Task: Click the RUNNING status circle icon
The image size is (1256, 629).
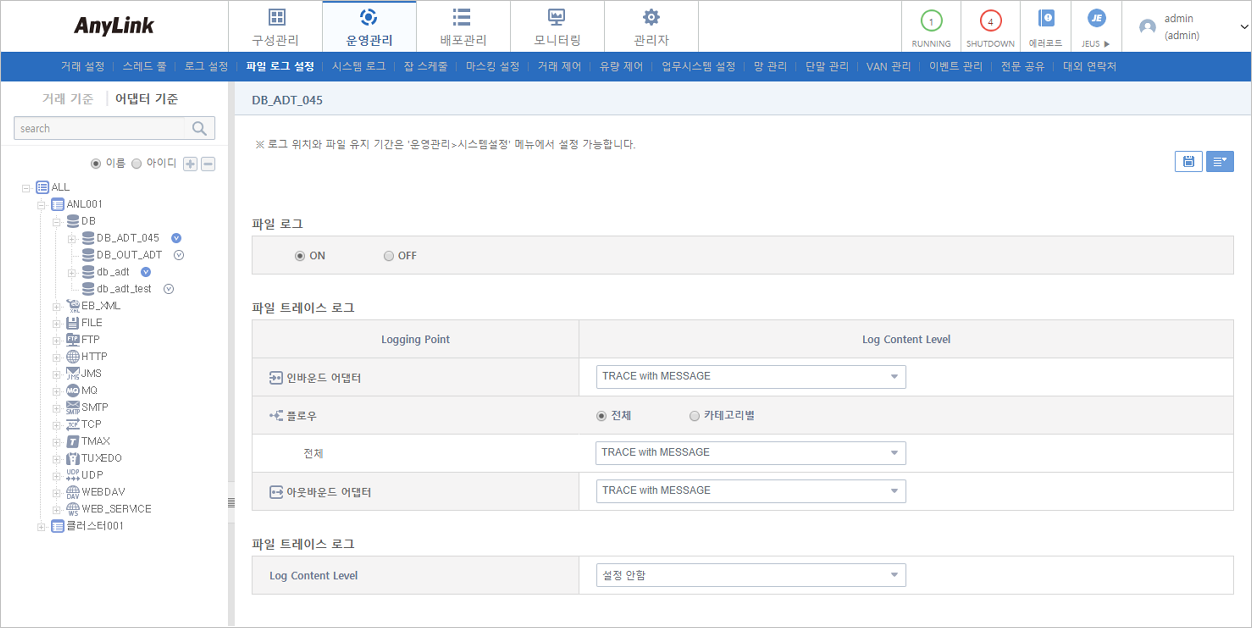Action: pos(931,21)
